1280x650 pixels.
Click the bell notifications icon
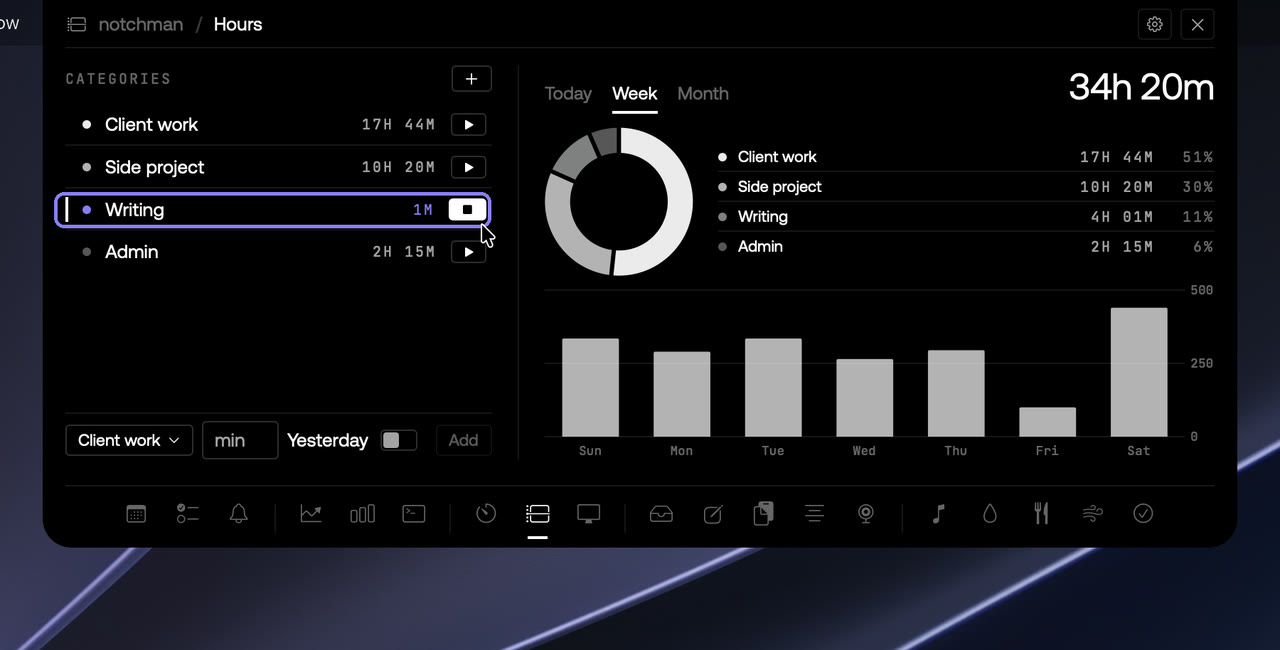(x=239, y=514)
